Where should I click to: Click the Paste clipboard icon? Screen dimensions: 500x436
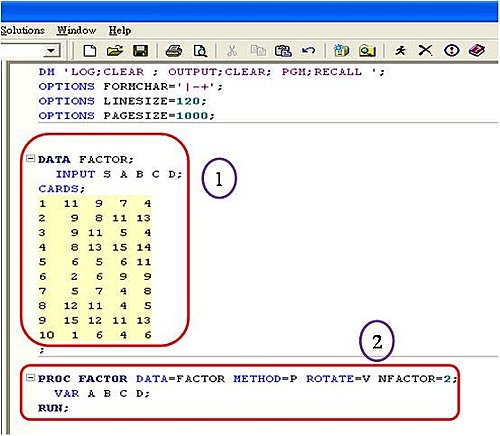point(283,51)
